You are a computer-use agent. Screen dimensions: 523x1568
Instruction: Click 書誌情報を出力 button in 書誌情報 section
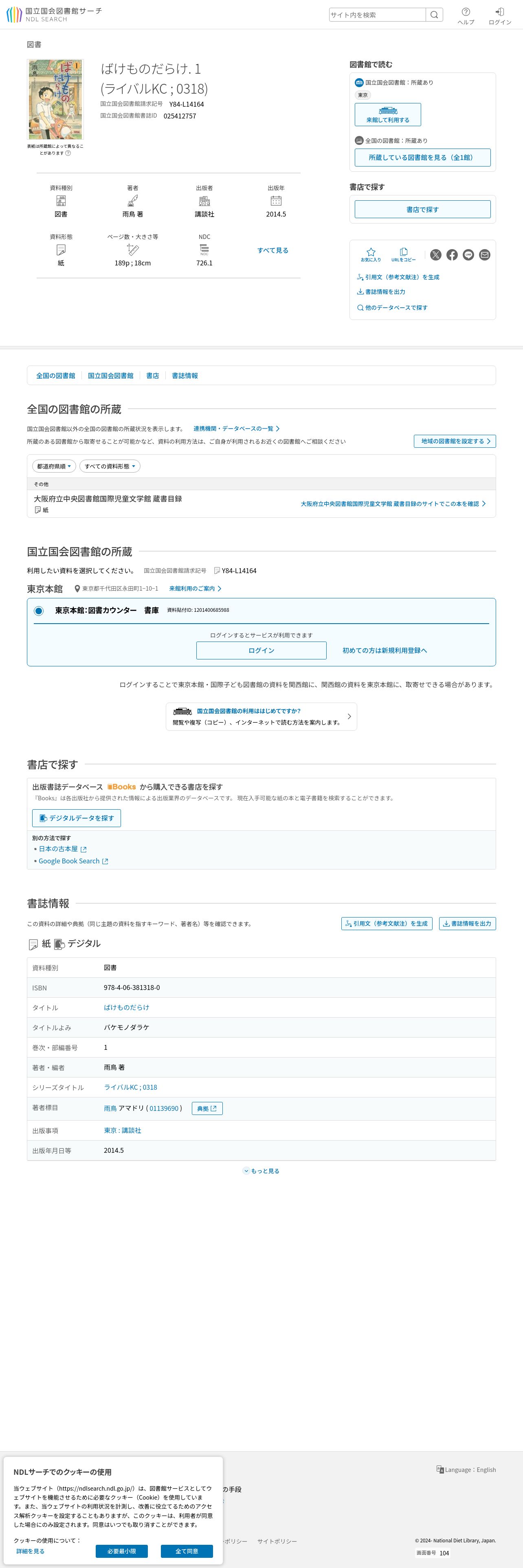point(468,923)
